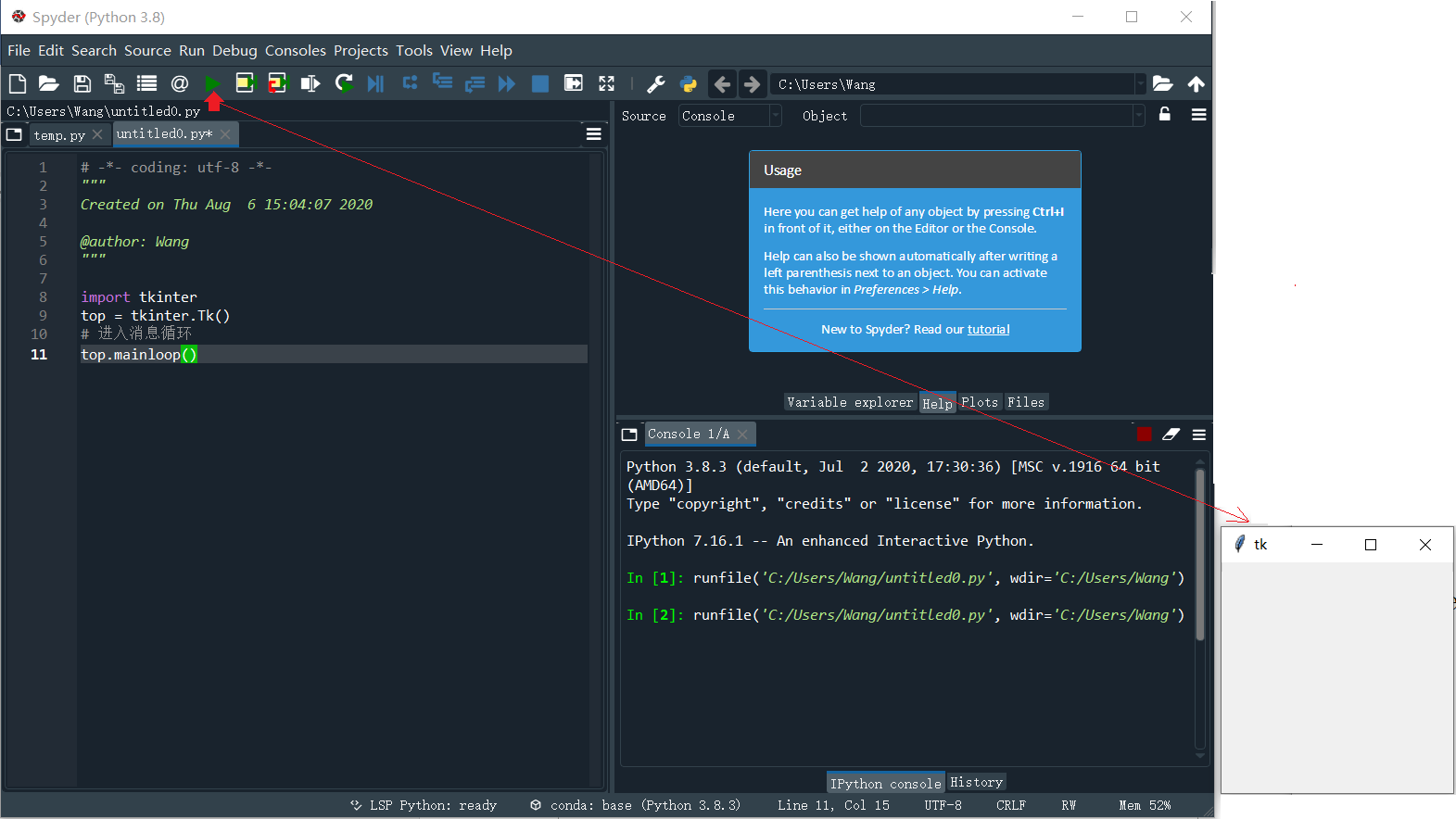The width and height of the screenshot is (1456, 819).
Task: Run the selection or current line
Action: (x=310, y=83)
